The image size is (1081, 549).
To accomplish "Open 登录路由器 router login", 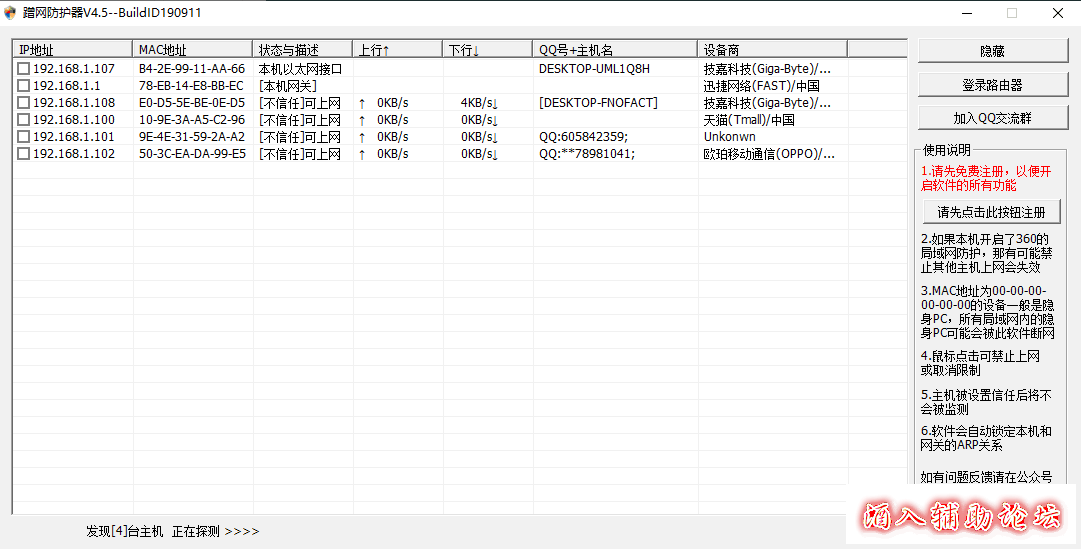I will (x=992, y=85).
